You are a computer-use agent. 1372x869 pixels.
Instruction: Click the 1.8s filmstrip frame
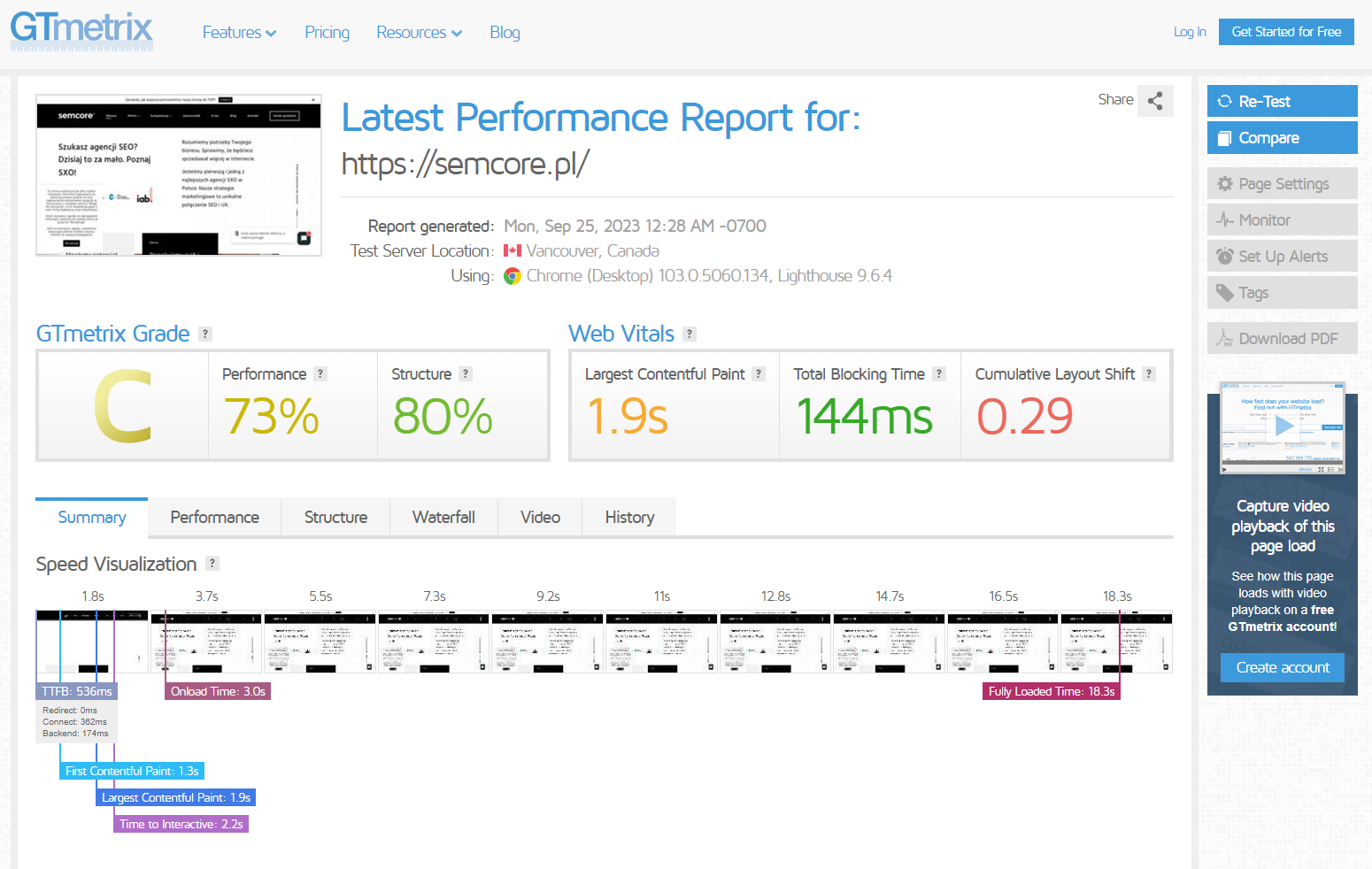[x=92, y=642]
